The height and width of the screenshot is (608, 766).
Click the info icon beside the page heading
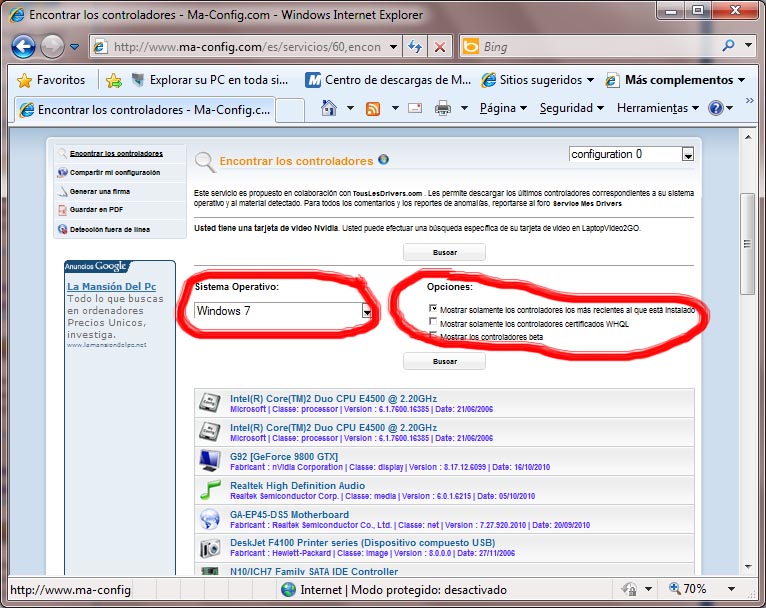pos(383,159)
